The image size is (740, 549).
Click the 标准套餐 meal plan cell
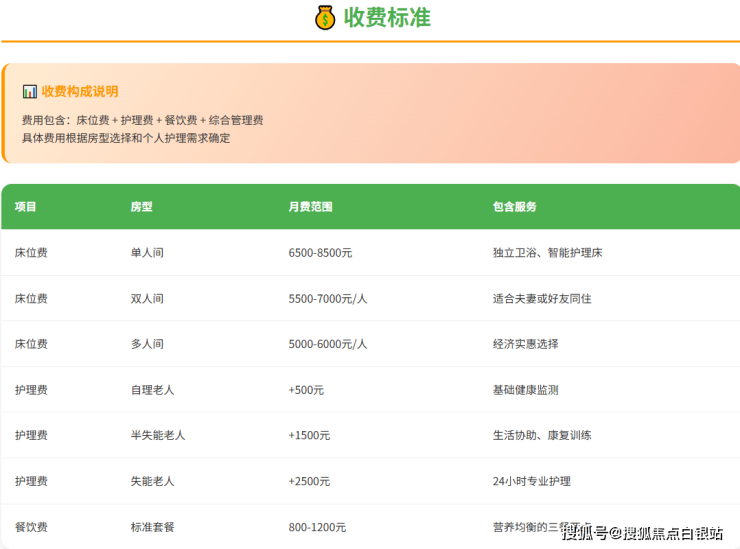152,527
